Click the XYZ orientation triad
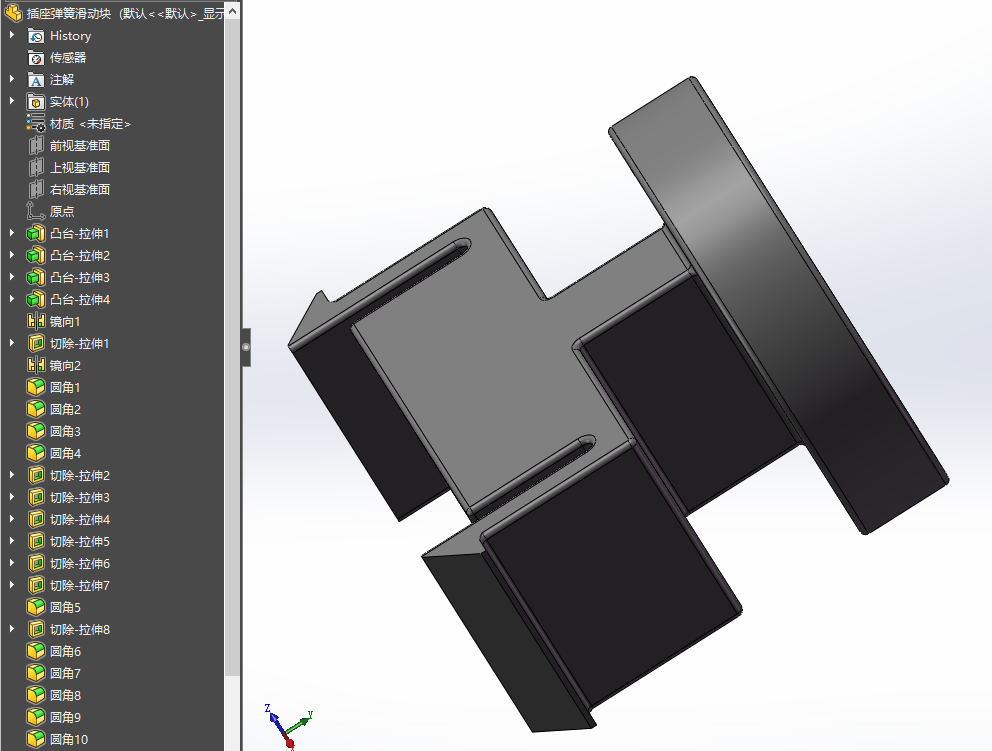This screenshot has width=992, height=751. (x=288, y=726)
